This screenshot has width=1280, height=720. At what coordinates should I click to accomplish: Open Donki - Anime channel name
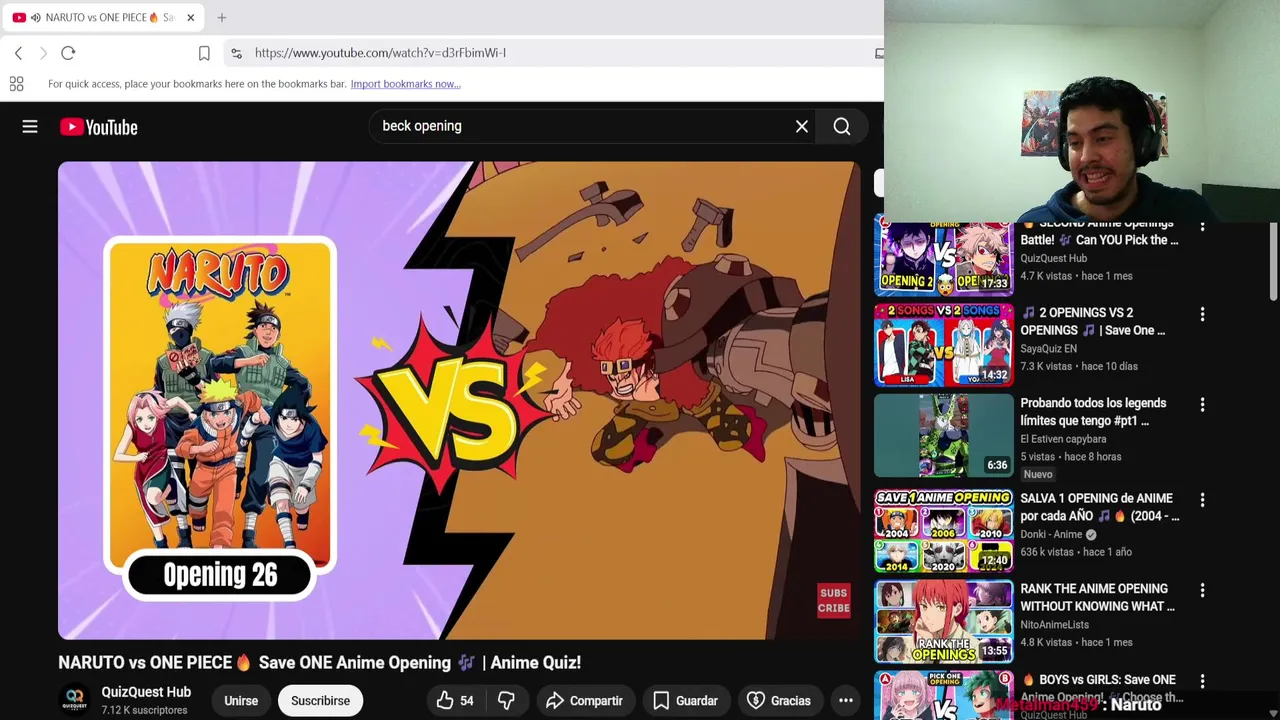tap(1051, 534)
